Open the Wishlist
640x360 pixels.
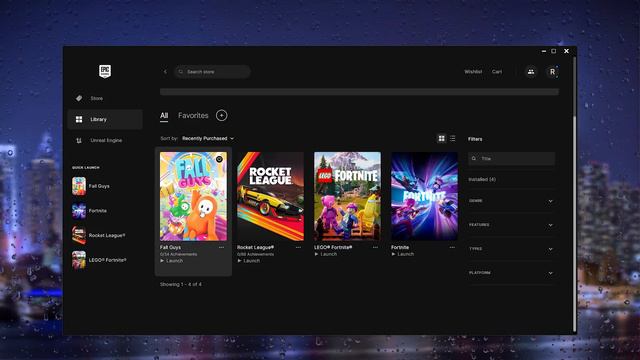[473, 72]
